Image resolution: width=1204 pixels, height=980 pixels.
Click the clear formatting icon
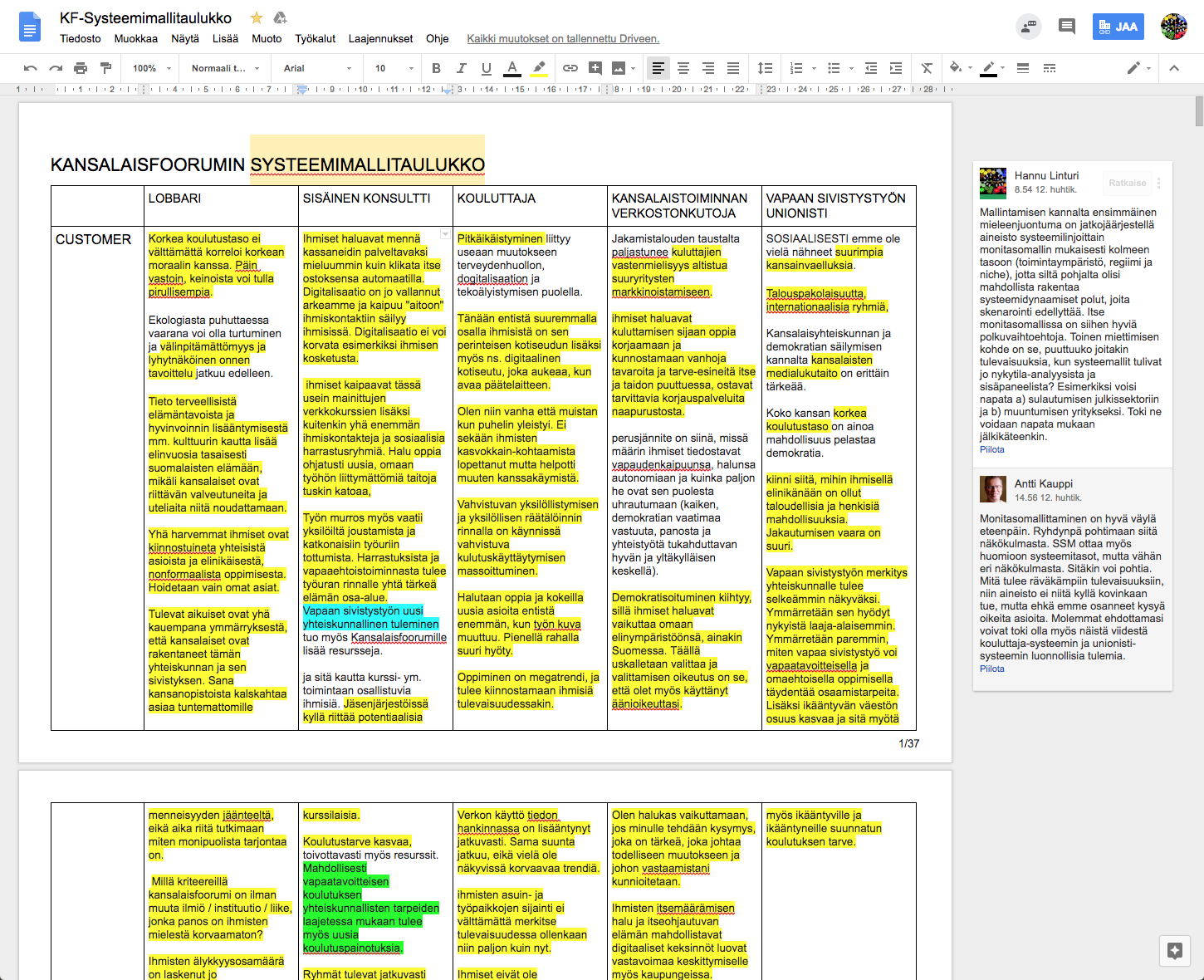click(927, 68)
